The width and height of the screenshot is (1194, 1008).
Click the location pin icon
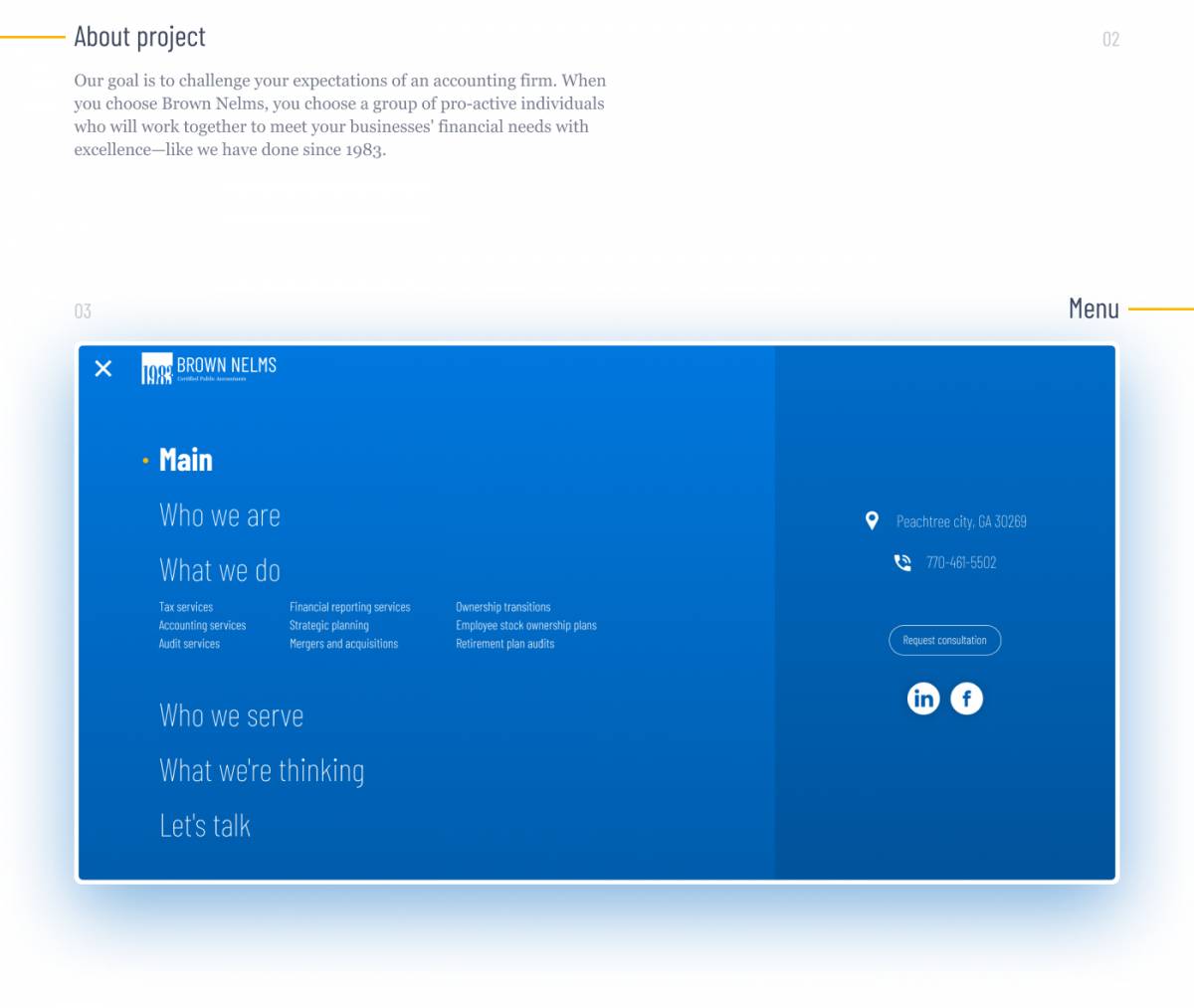click(872, 520)
